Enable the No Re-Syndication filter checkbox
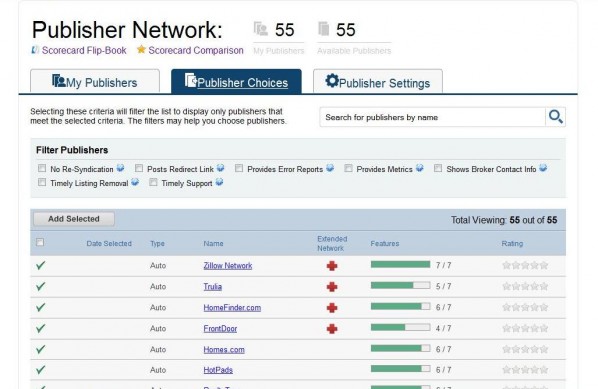 point(42,168)
